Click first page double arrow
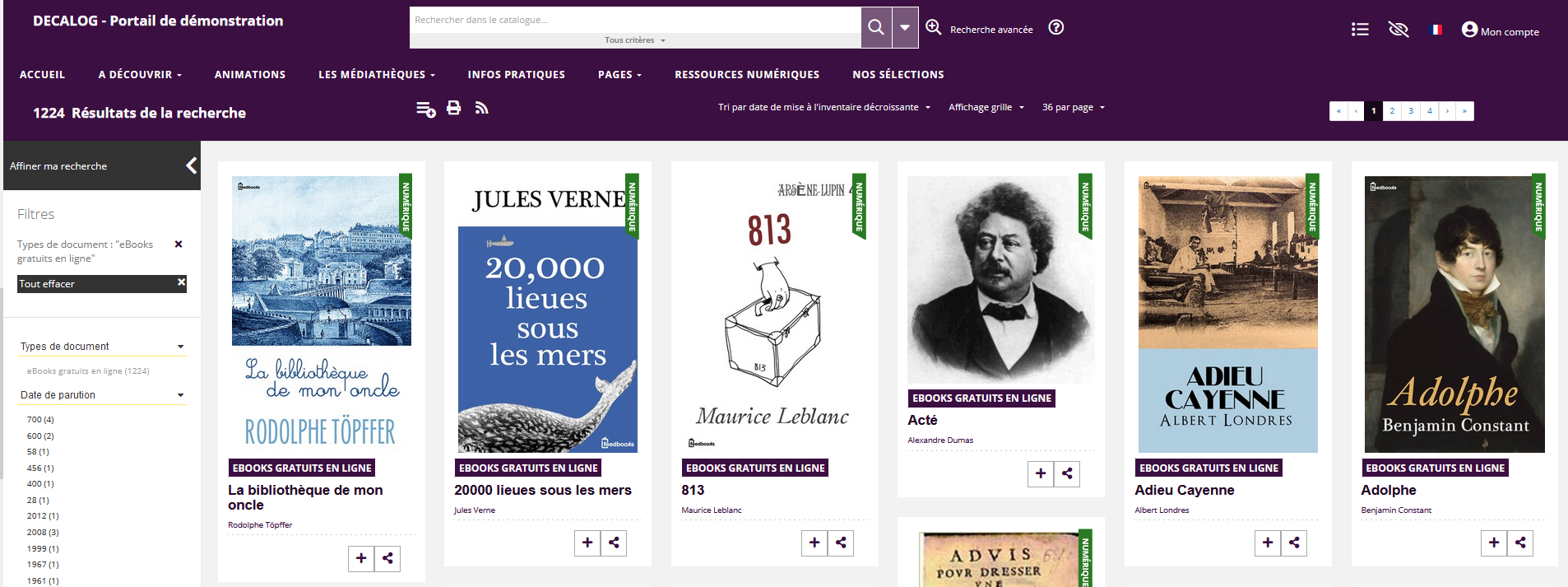 tap(1338, 111)
